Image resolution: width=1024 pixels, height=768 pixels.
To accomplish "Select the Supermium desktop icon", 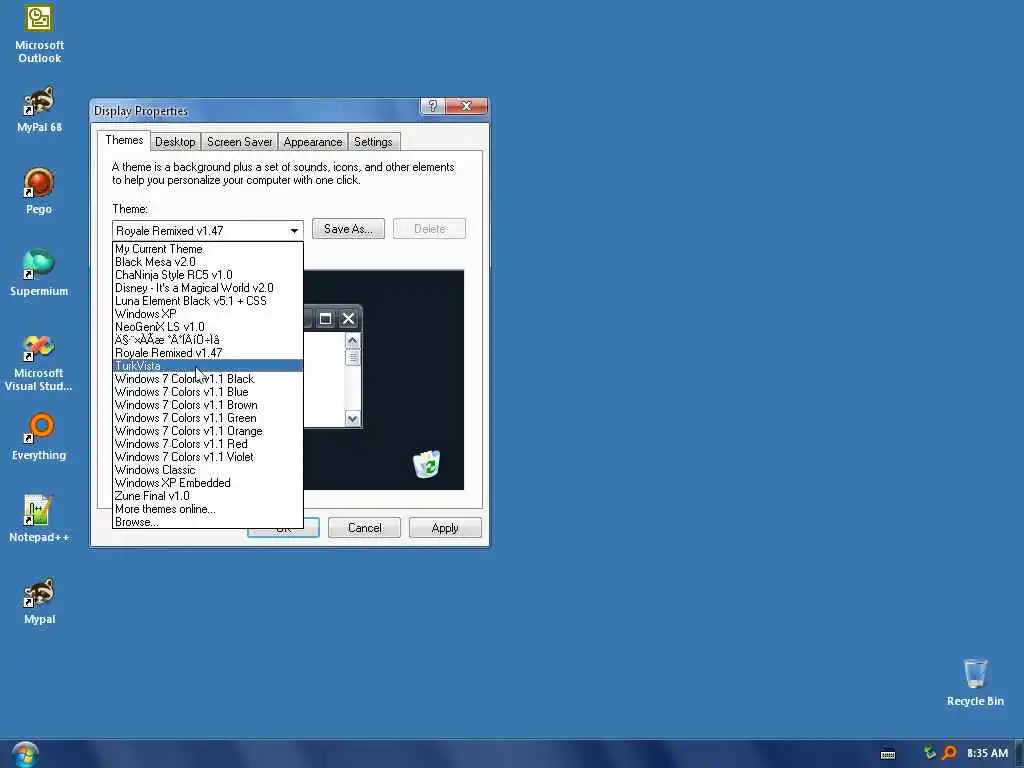I will (39, 273).
